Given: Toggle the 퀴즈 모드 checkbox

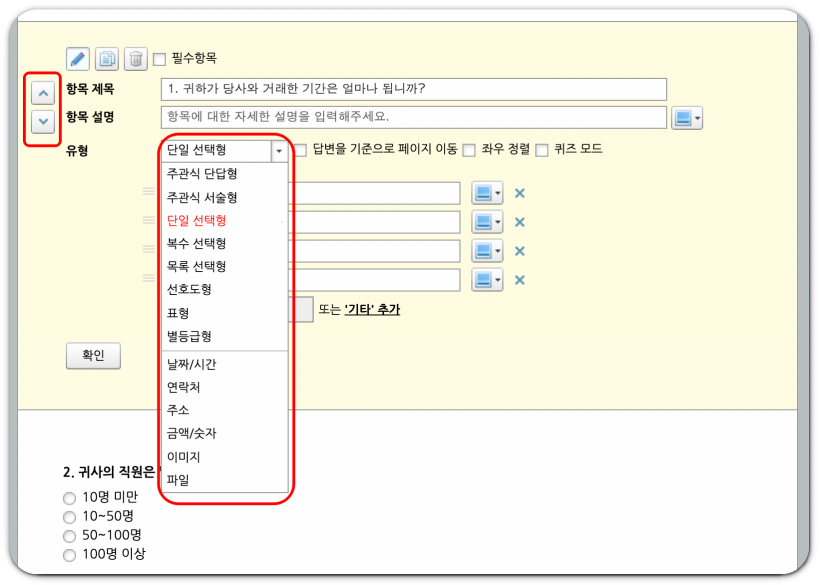Looking at the screenshot, I should (542, 150).
